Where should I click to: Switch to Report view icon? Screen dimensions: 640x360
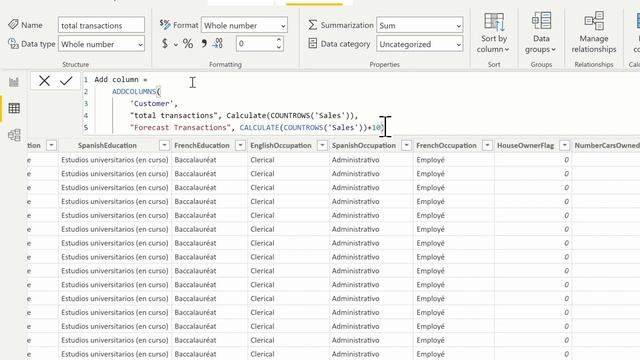click(14, 82)
